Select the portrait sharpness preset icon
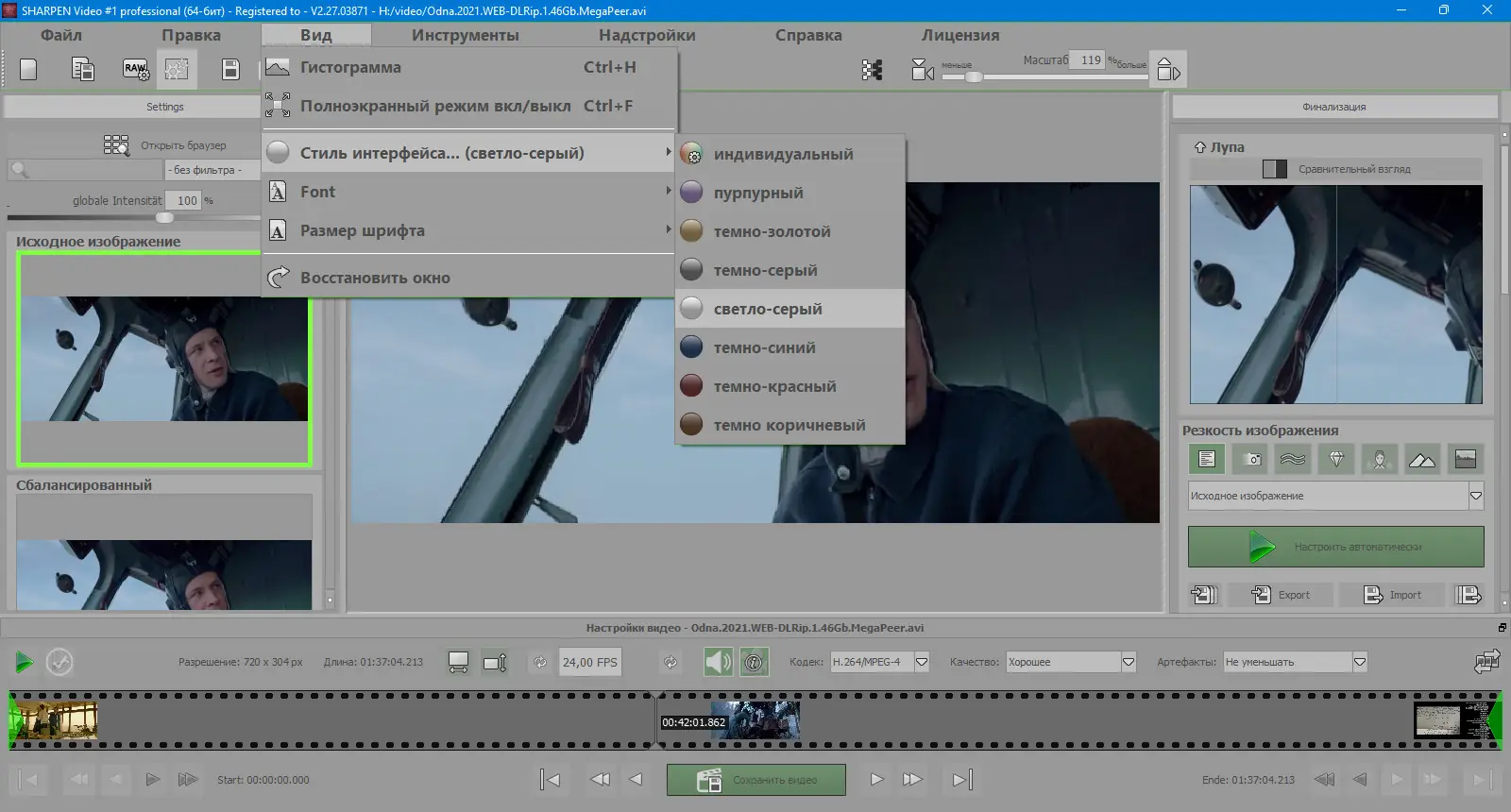 coord(1380,459)
